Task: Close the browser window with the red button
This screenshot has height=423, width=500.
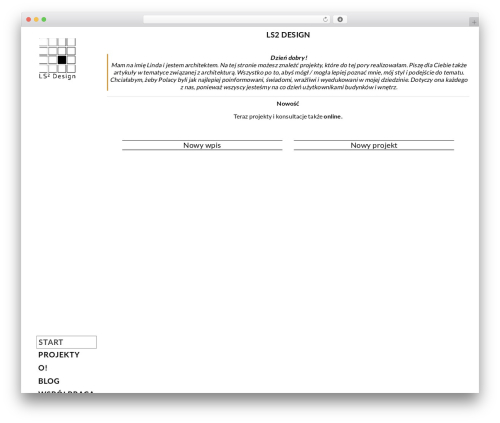Action: pos(29,20)
